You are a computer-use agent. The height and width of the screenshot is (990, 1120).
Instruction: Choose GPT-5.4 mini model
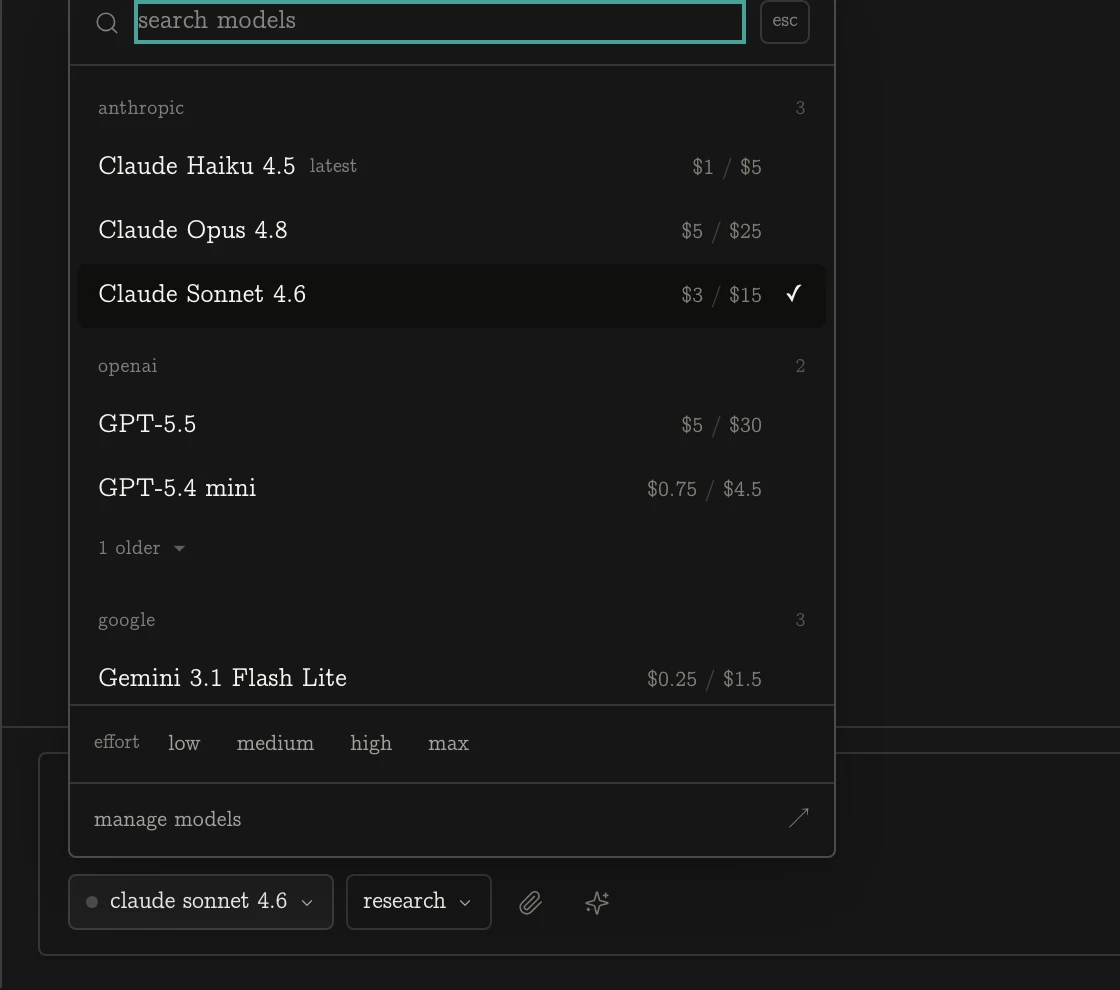pyautogui.click(x=451, y=489)
